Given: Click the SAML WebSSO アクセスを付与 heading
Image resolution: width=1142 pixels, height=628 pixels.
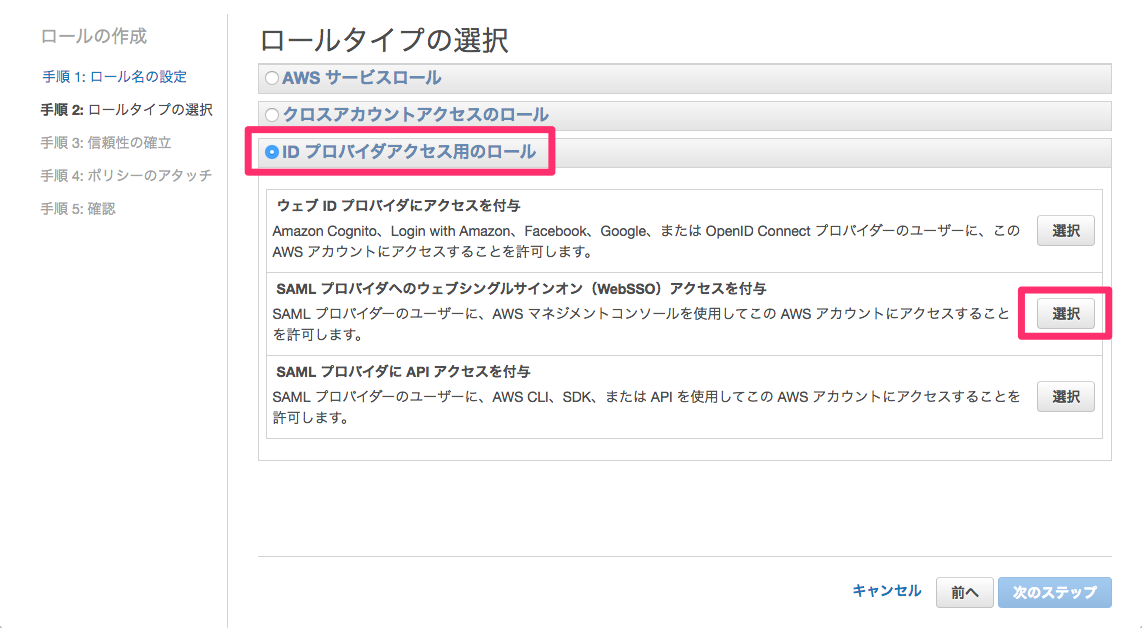Looking at the screenshot, I should coord(521,288).
